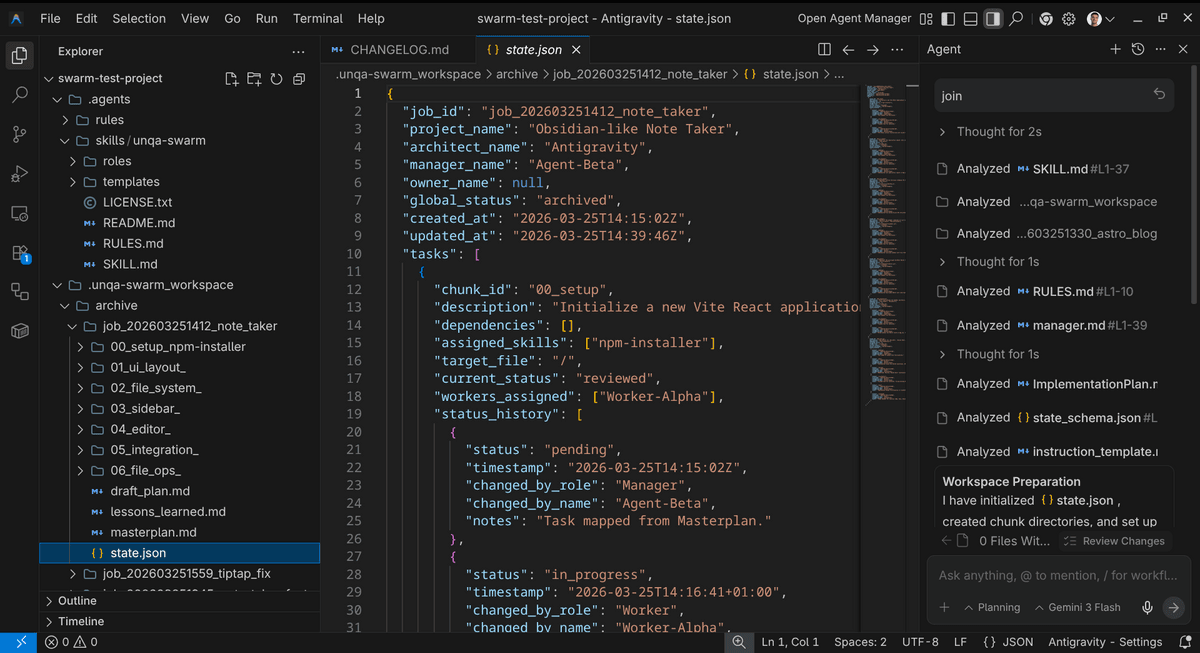Click the New File icon in Explorer

232,79
